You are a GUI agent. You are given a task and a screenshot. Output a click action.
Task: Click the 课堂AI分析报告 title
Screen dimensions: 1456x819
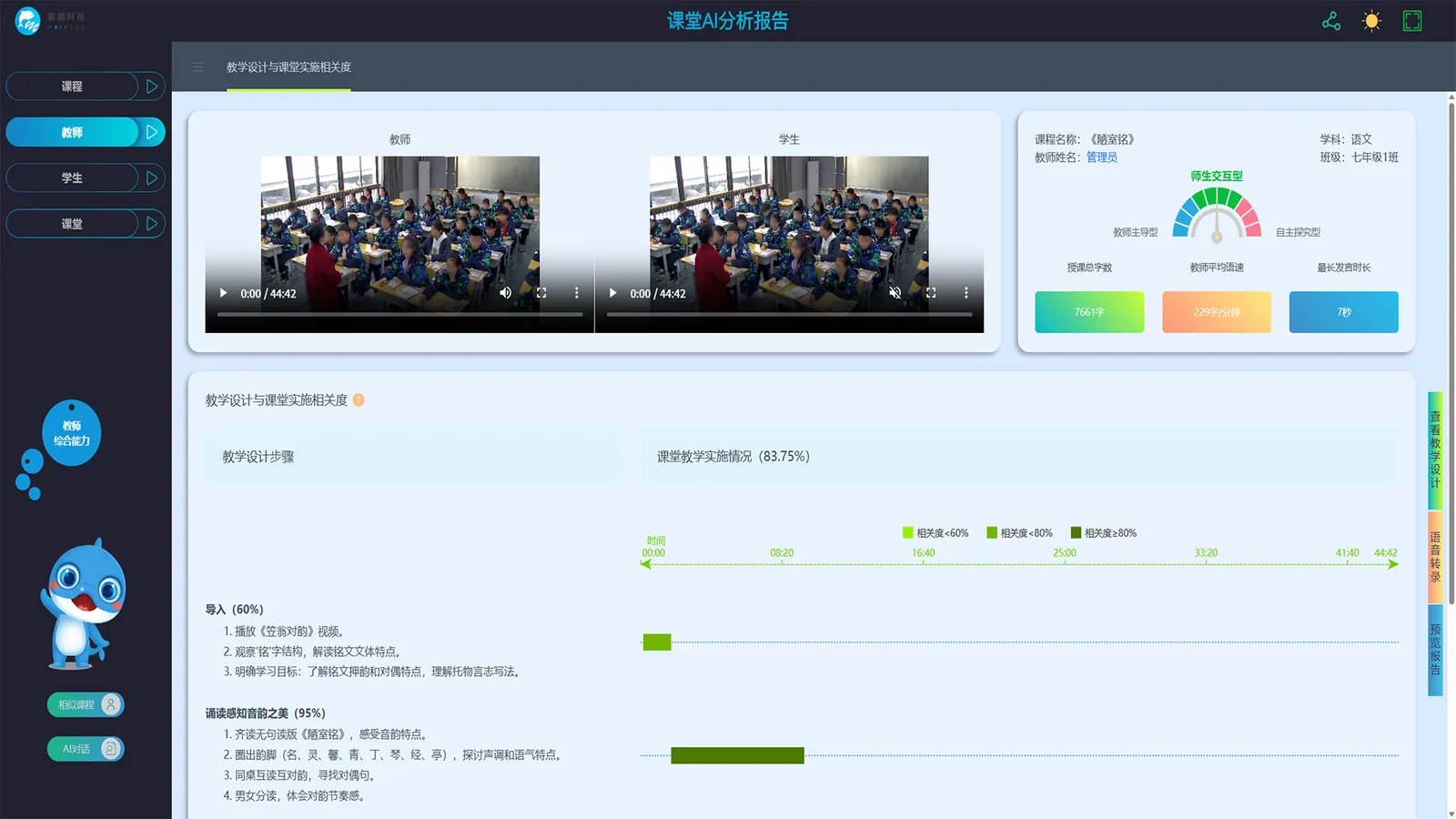[x=728, y=21]
